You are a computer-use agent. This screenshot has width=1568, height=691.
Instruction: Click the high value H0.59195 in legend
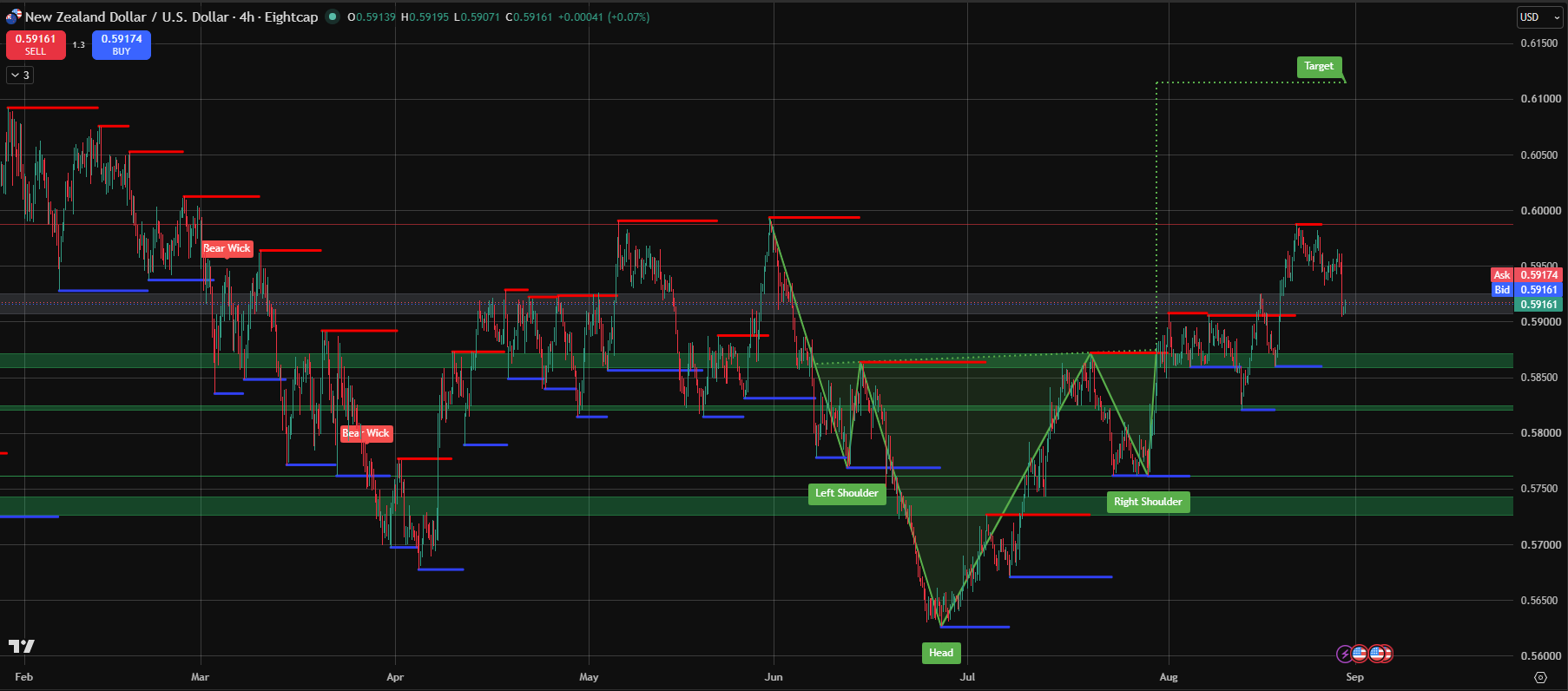[425, 16]
